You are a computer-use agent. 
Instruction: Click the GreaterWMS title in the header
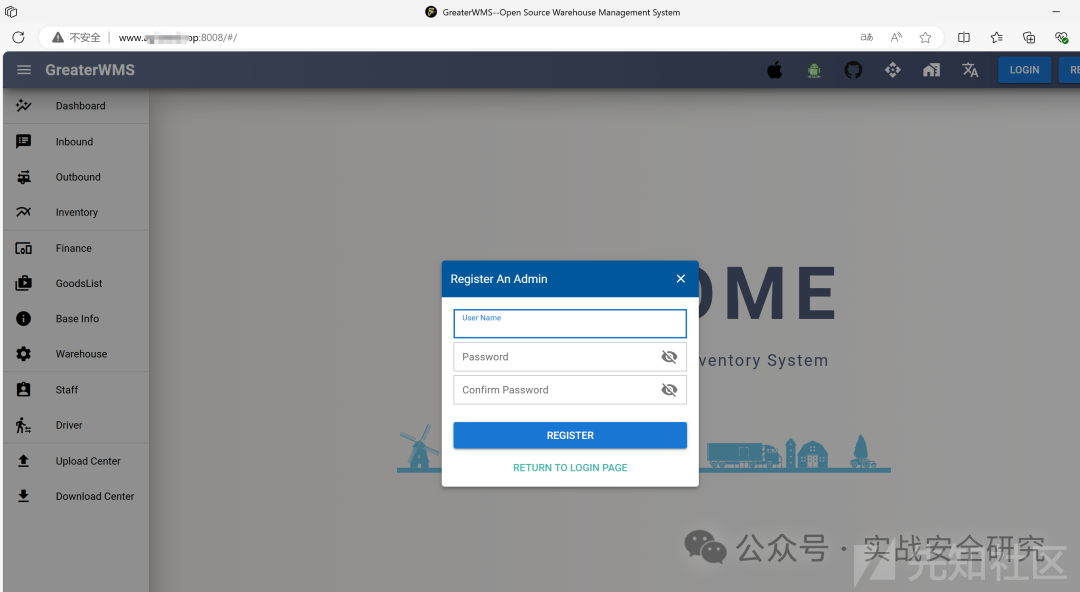90,70
